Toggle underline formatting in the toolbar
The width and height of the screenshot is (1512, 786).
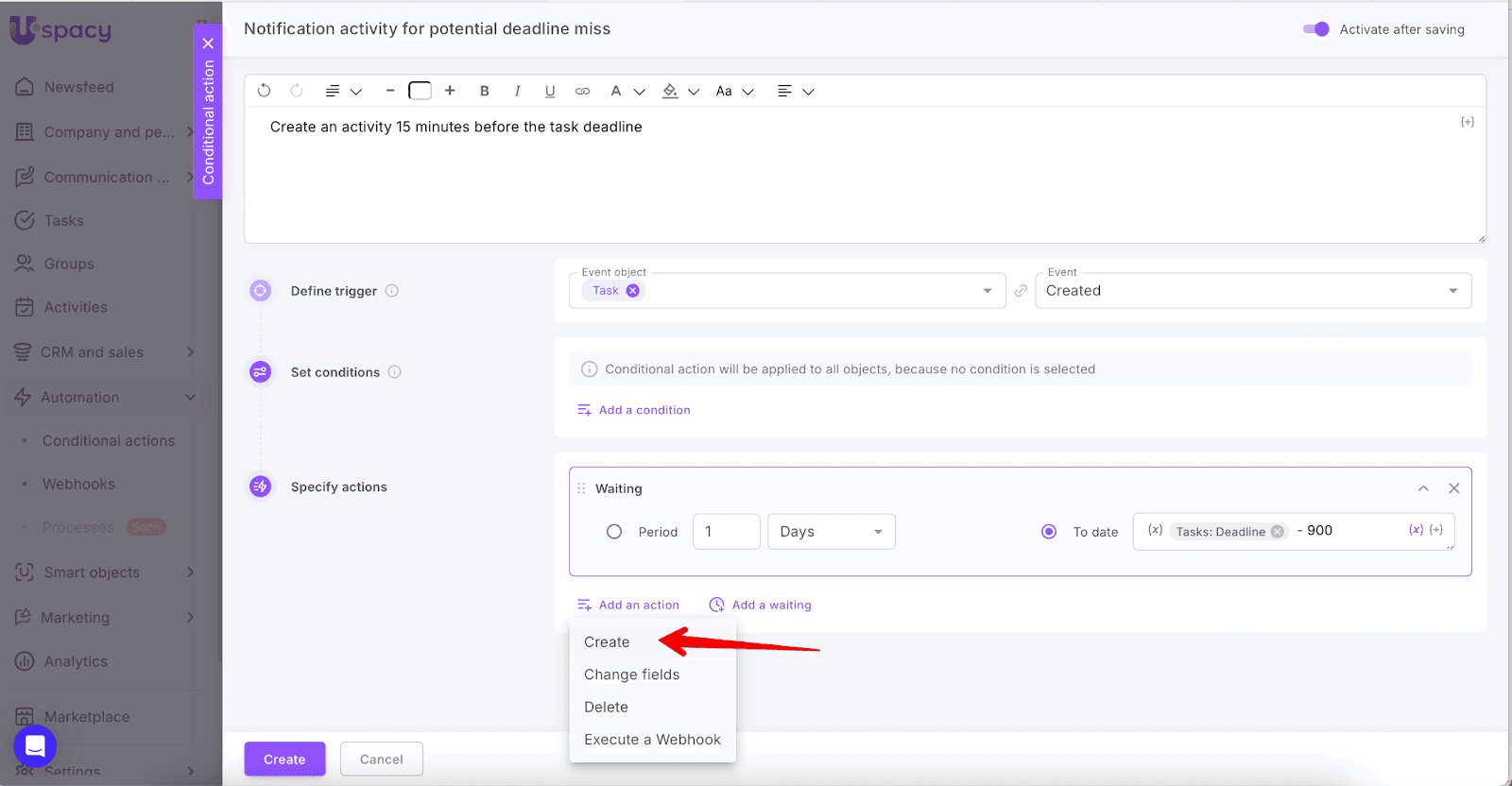549,91
